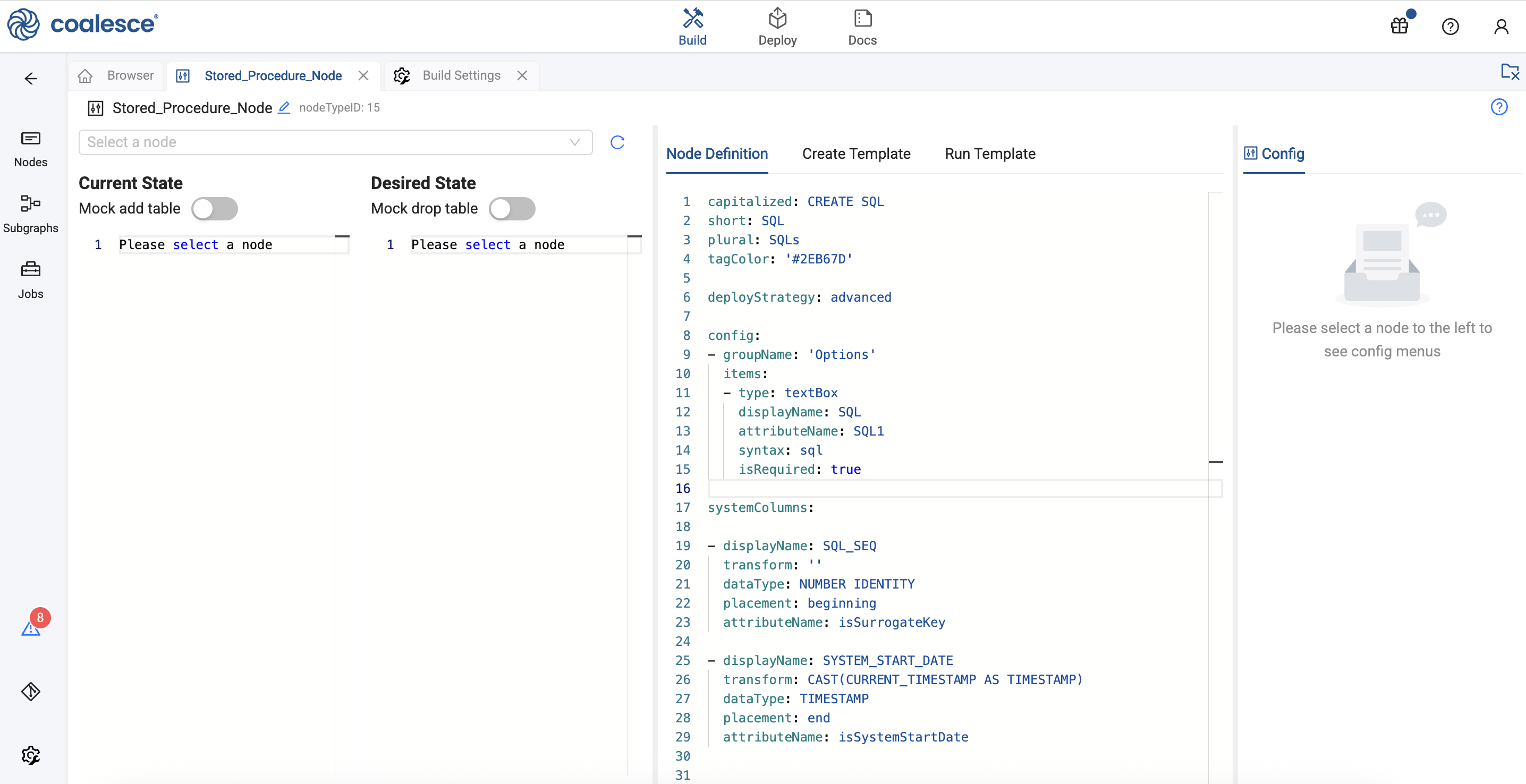Edit the Stored_Procedure_Node name with pencil

tap(284, 108)
